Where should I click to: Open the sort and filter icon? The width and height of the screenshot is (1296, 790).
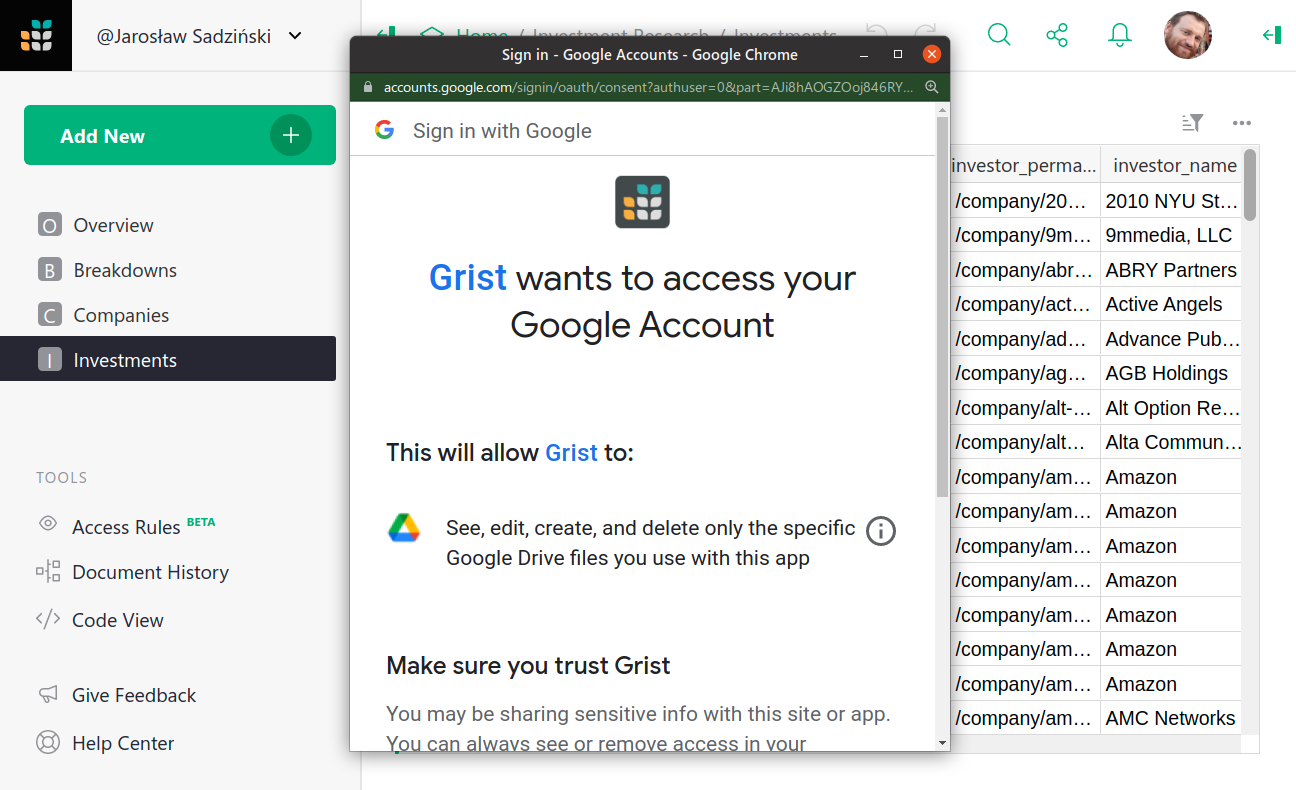[x=1192, y=122]
